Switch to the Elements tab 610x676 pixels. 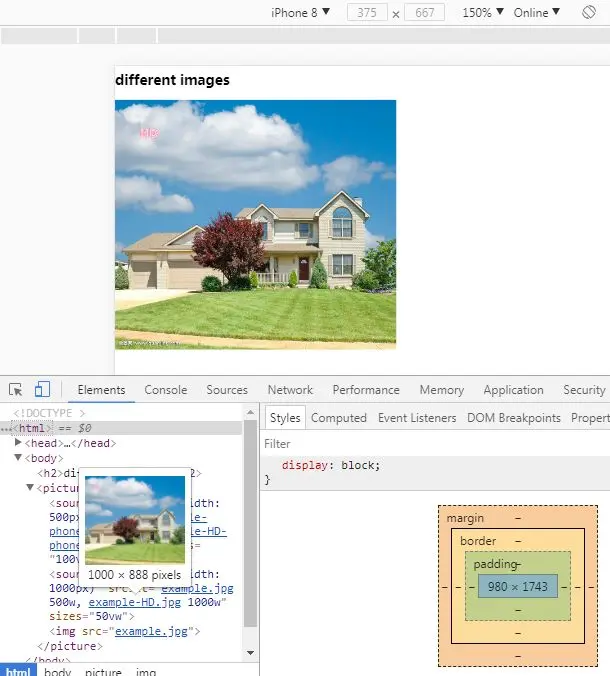click(101, 390)
